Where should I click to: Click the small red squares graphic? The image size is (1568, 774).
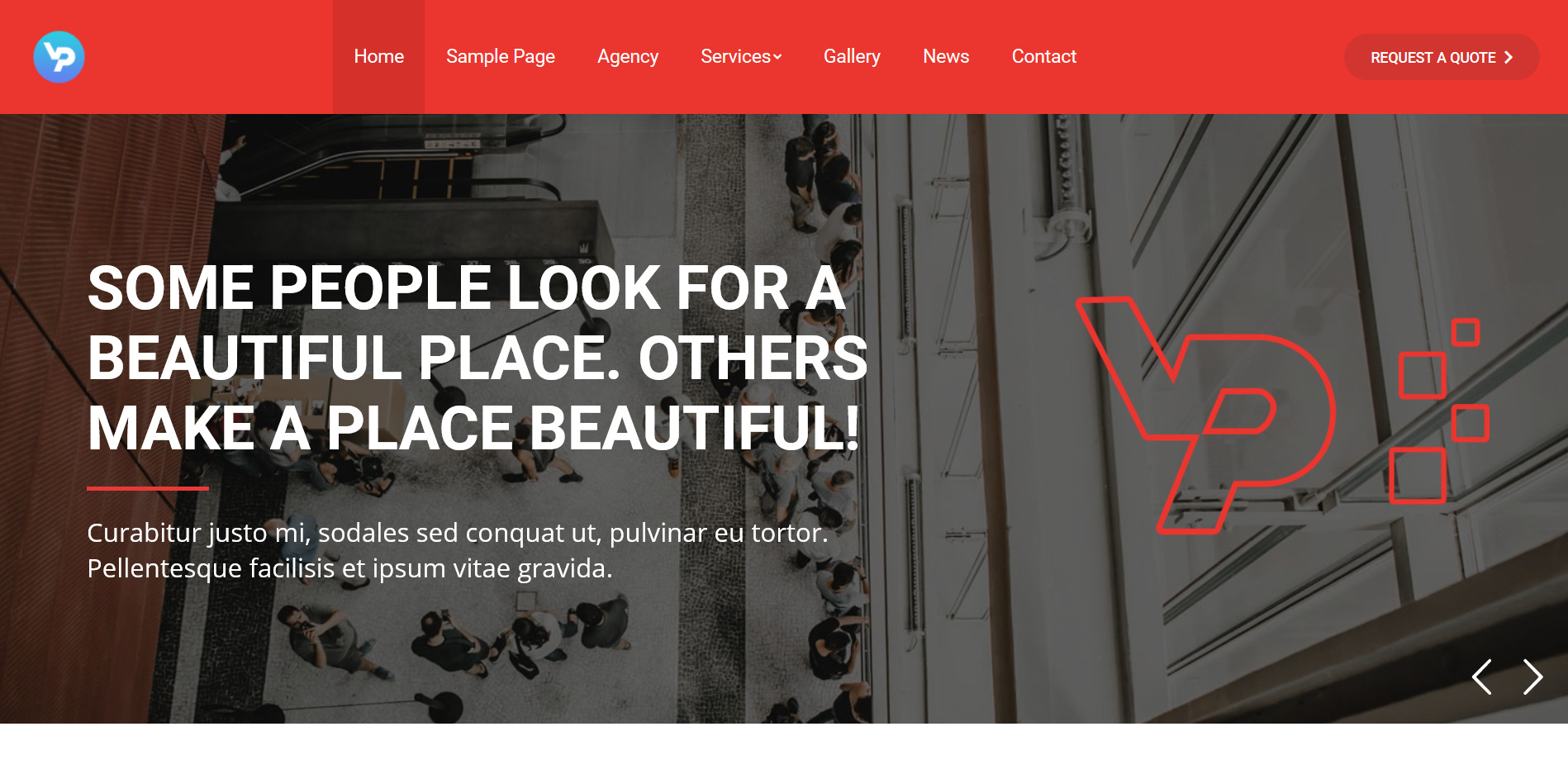1440,411
